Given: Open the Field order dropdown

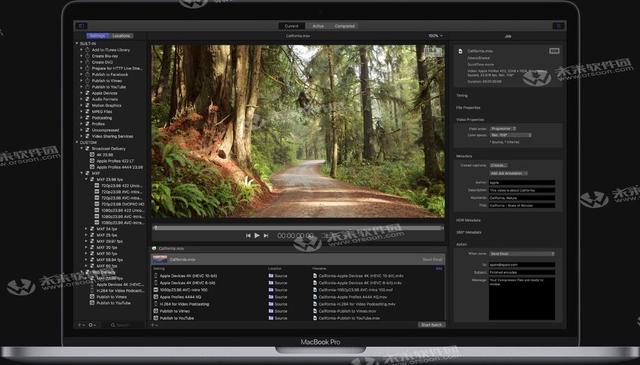Looking at the screenshot, I should click(503, 129).
